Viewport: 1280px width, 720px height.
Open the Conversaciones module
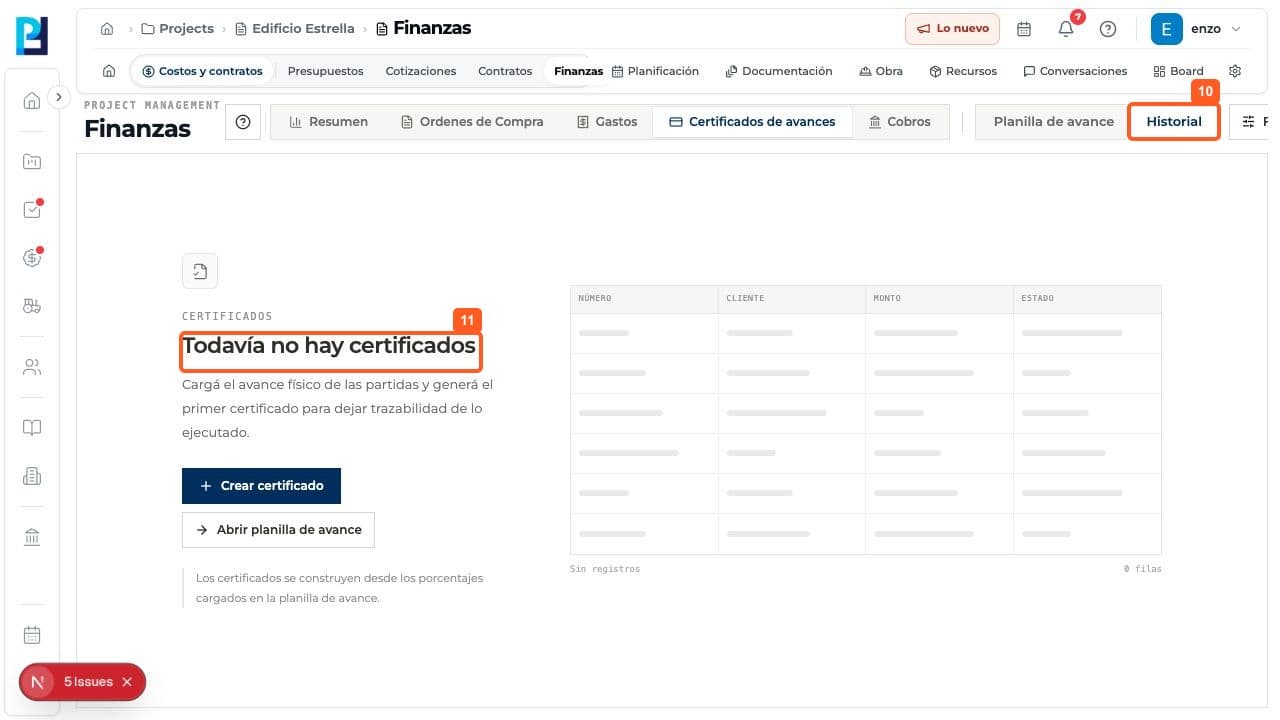1075,71
